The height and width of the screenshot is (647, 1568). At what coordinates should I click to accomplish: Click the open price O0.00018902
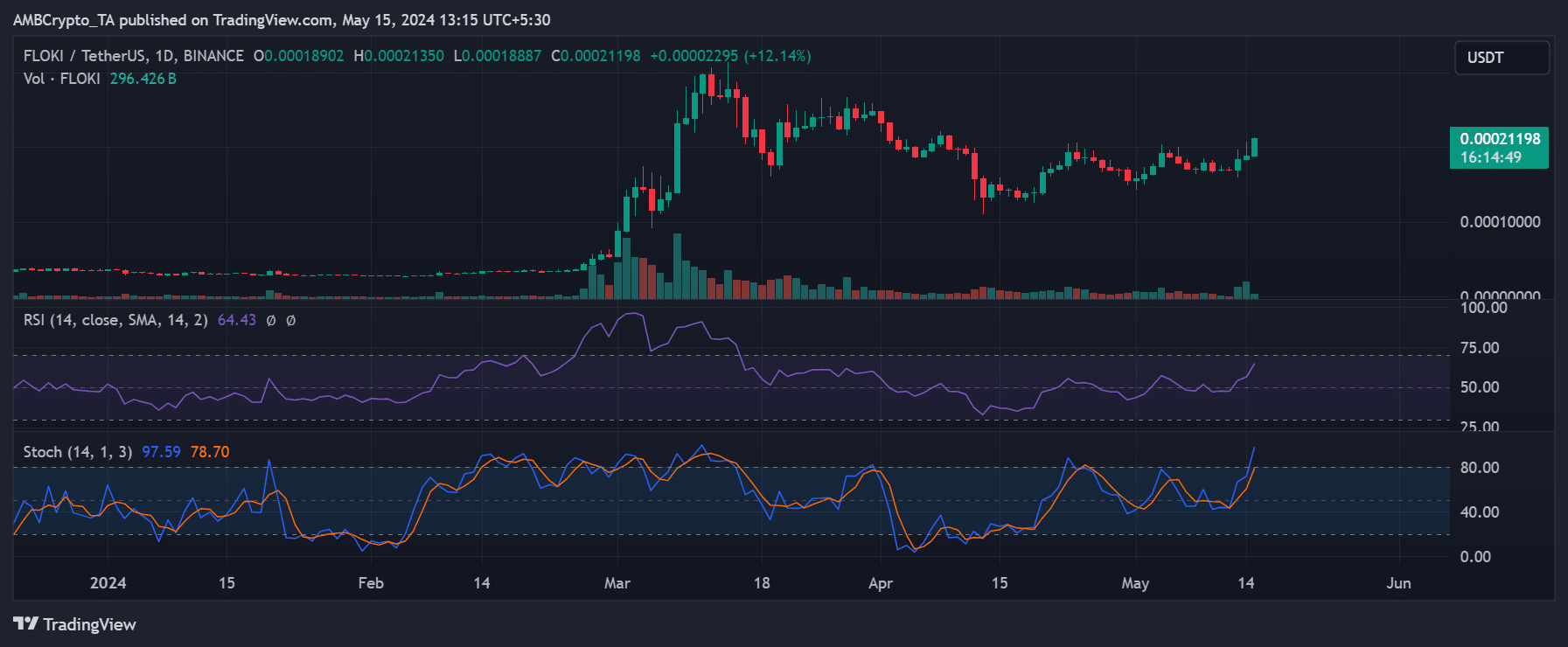pyautogui.click(x=298, y=56)
